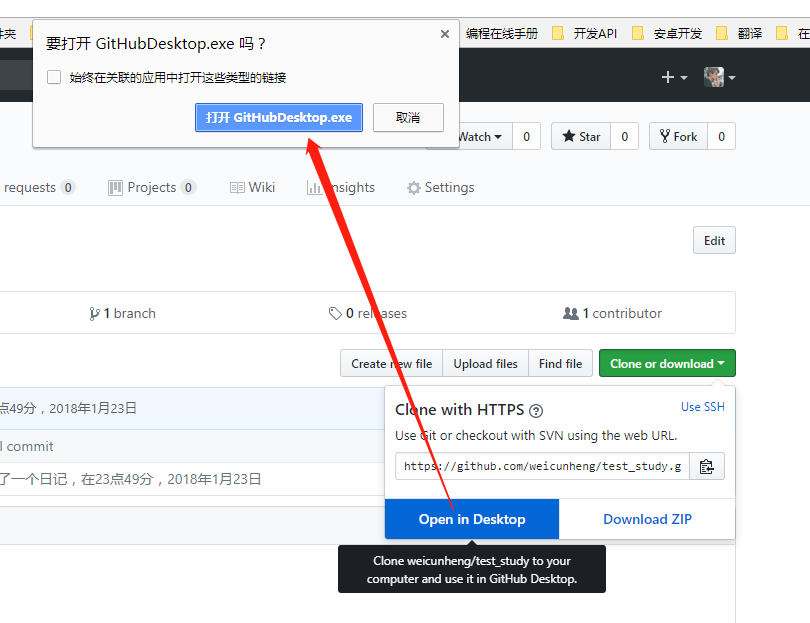Click the Fork icon

coord(665,136)
